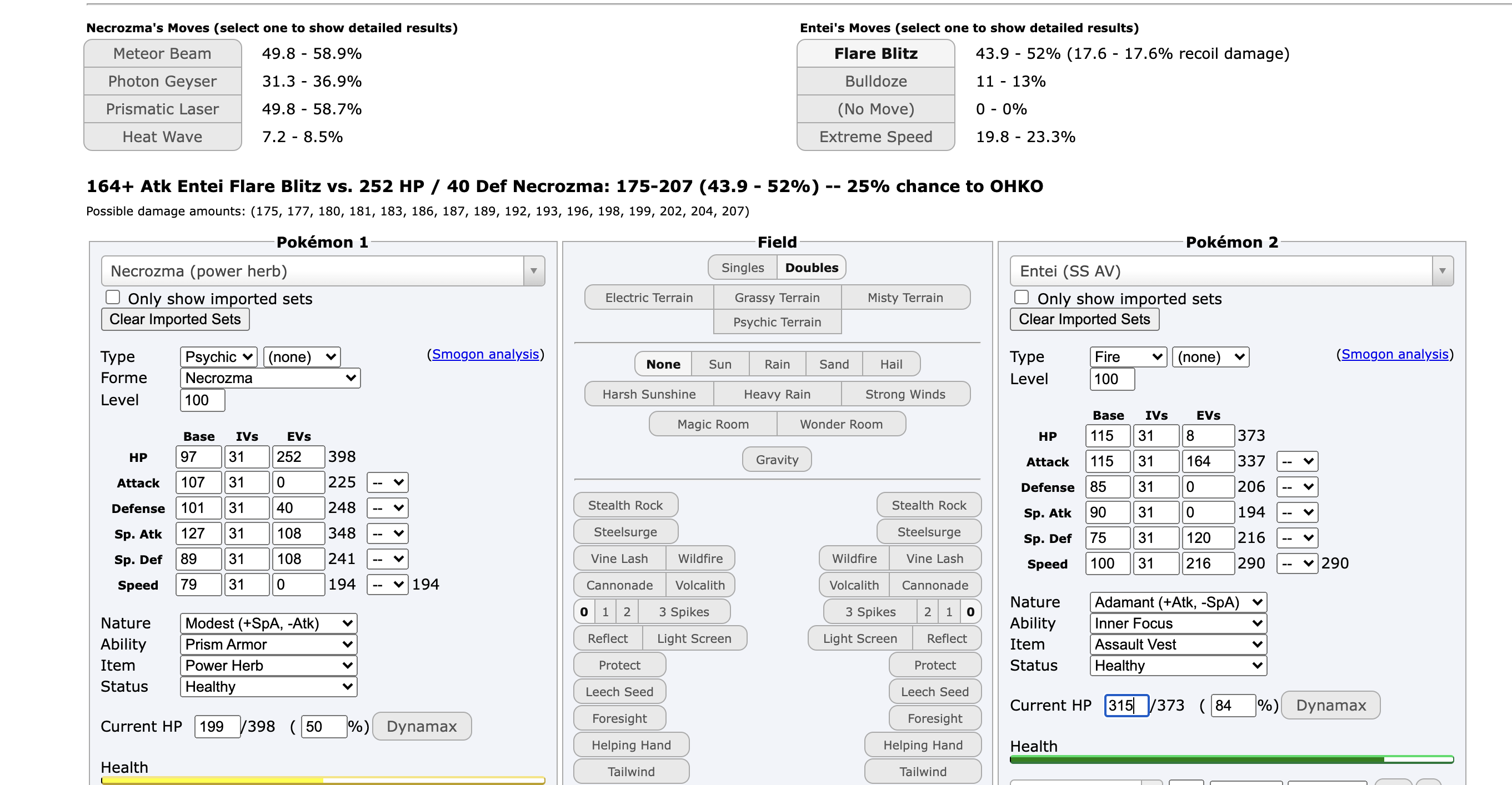The image size is (1512, 785).
Task: Enable Strong Winds weather
Action: [x=905, y=394]
